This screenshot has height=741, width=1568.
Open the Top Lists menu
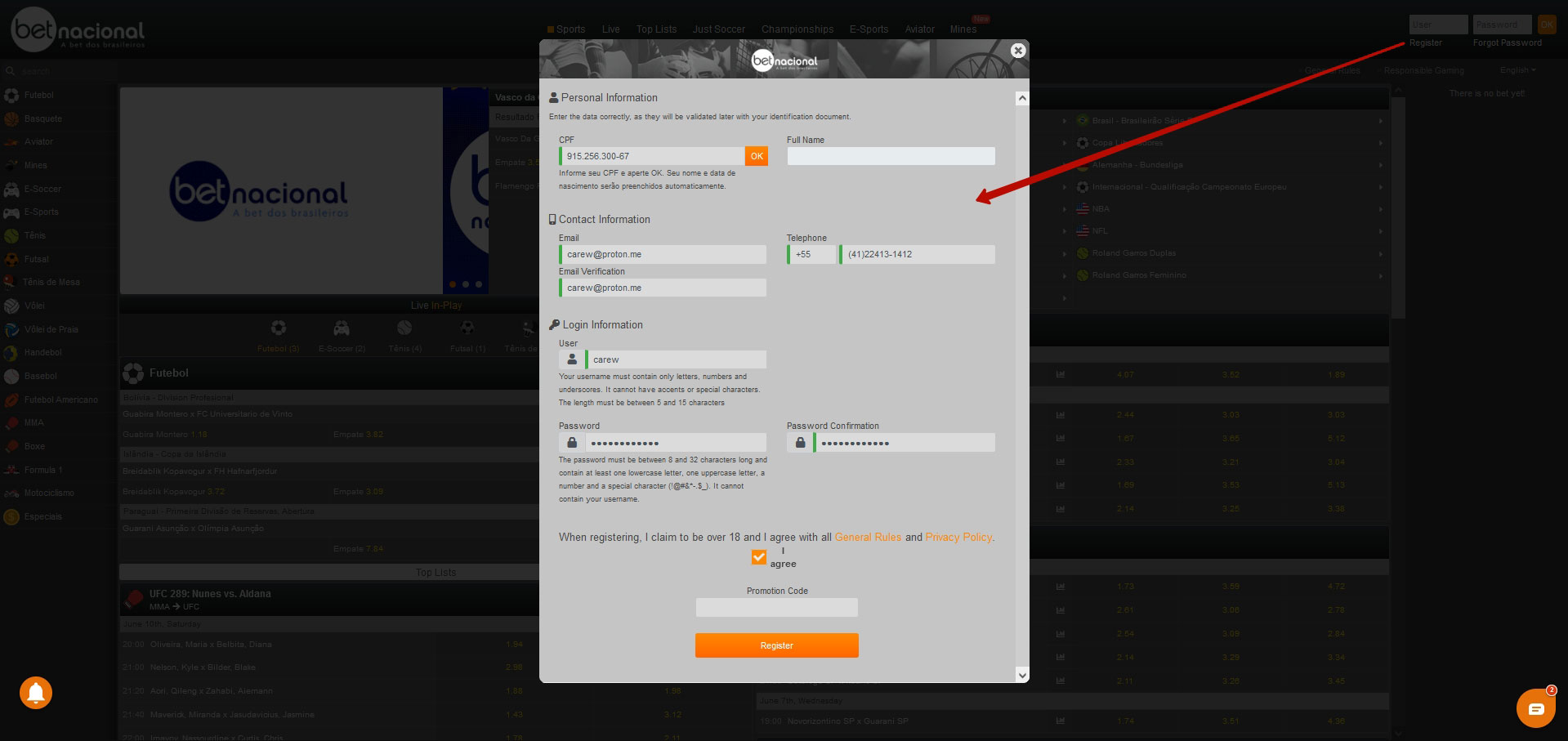(x=656, y=29)
